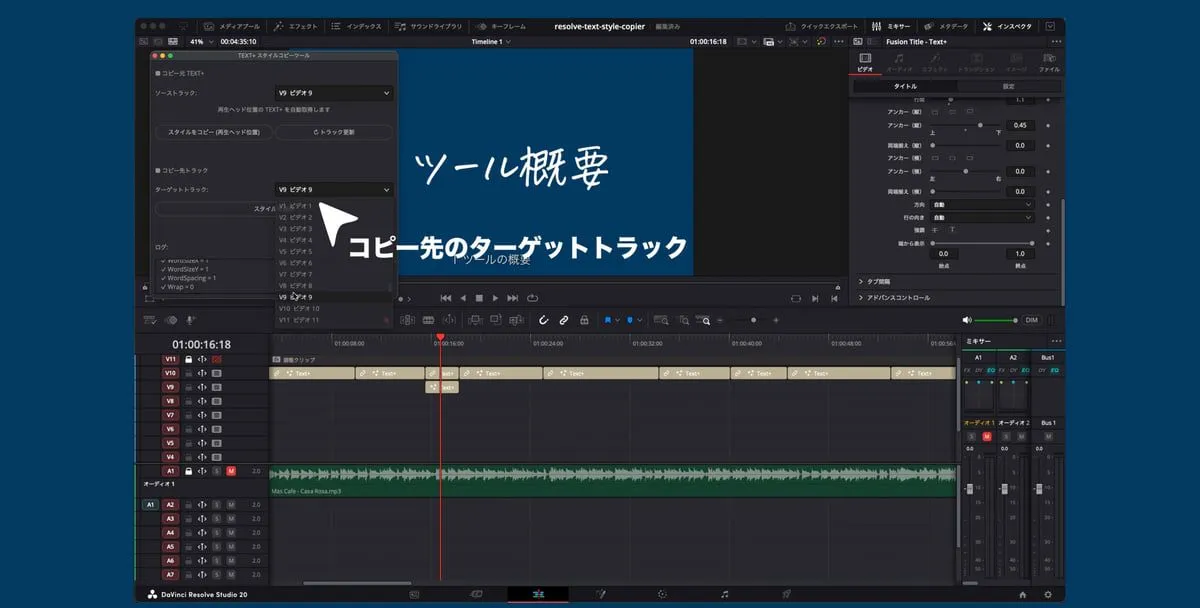Select V10 ビデオ 10 from the dropdown list
This screenshot has width=1200, height=608.
tap(300, 309)
